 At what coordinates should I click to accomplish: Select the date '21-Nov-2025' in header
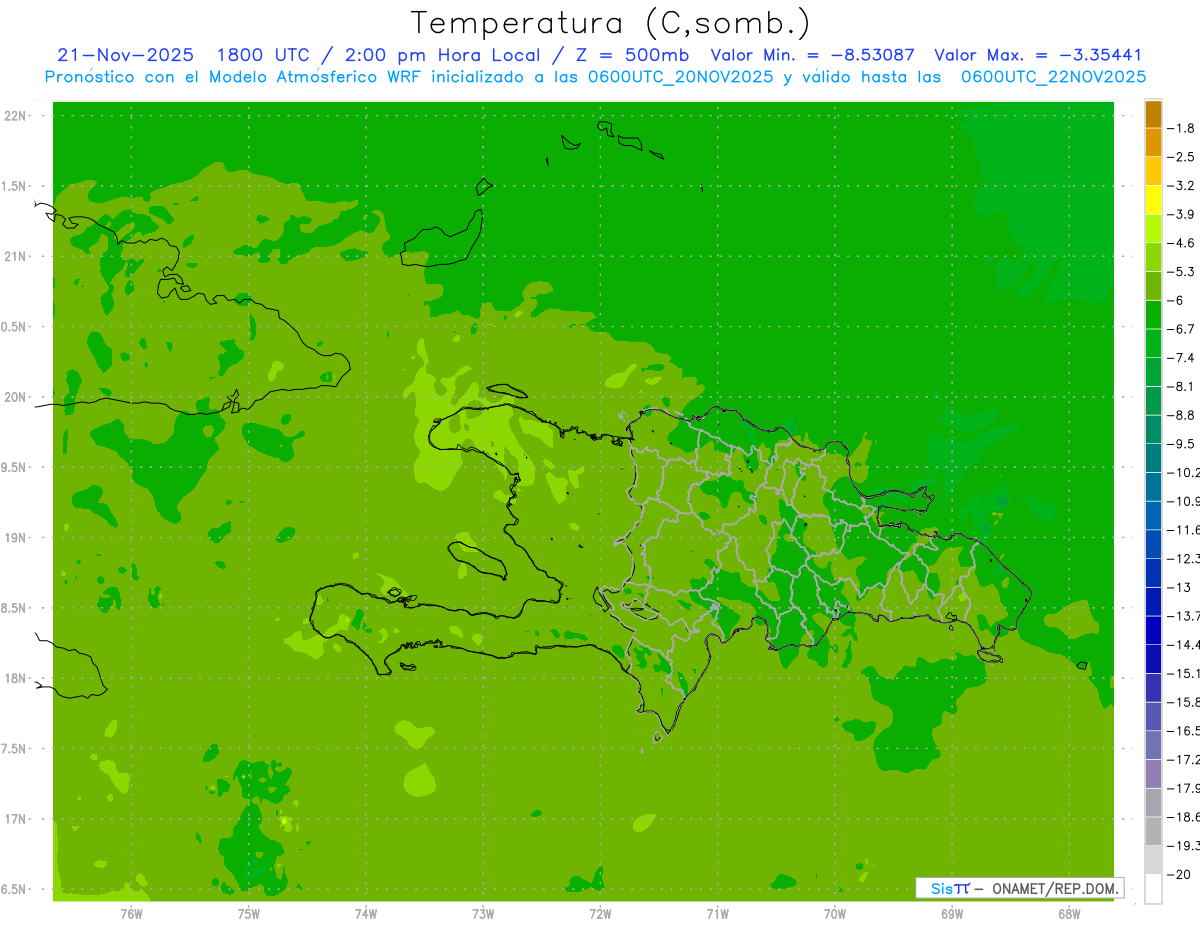pos(125,55)
